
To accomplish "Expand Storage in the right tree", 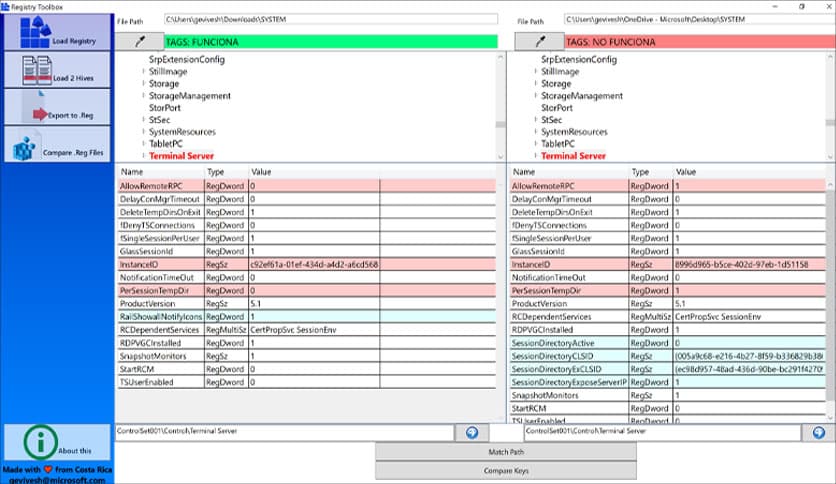I will click(535, 83).
